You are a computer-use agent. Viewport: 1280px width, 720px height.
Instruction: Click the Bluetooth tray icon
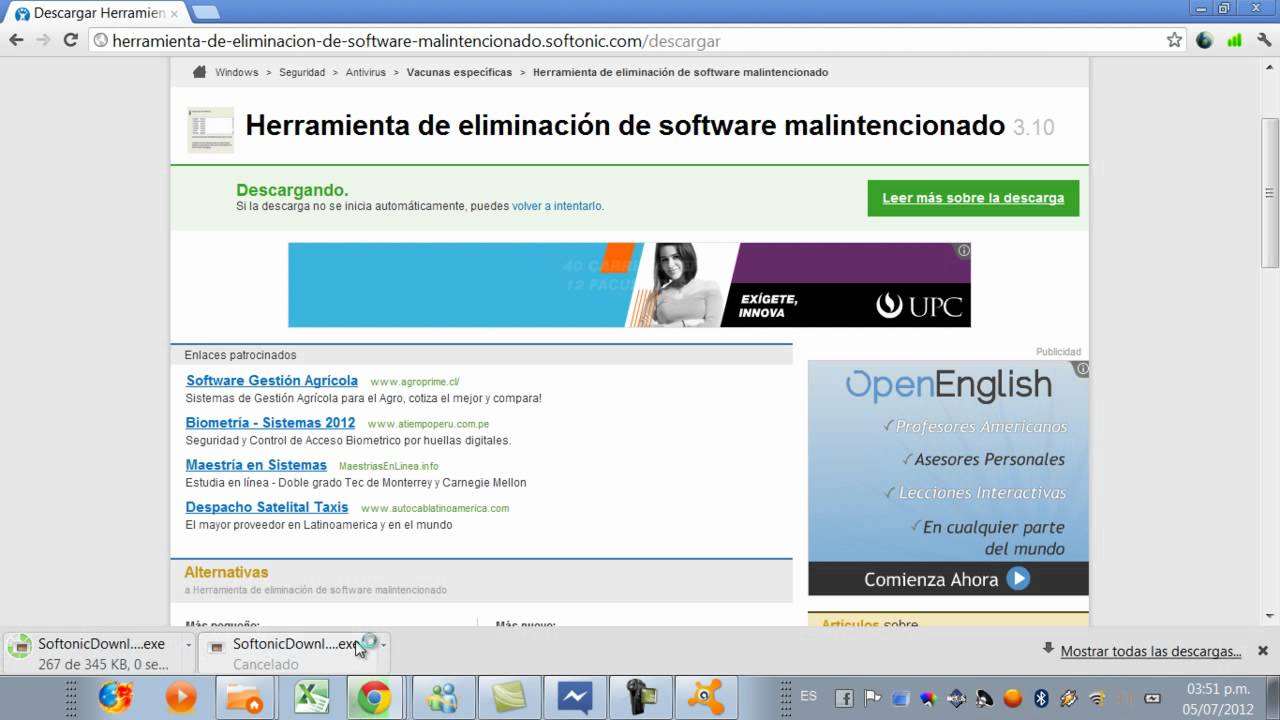click(1040, 698)
